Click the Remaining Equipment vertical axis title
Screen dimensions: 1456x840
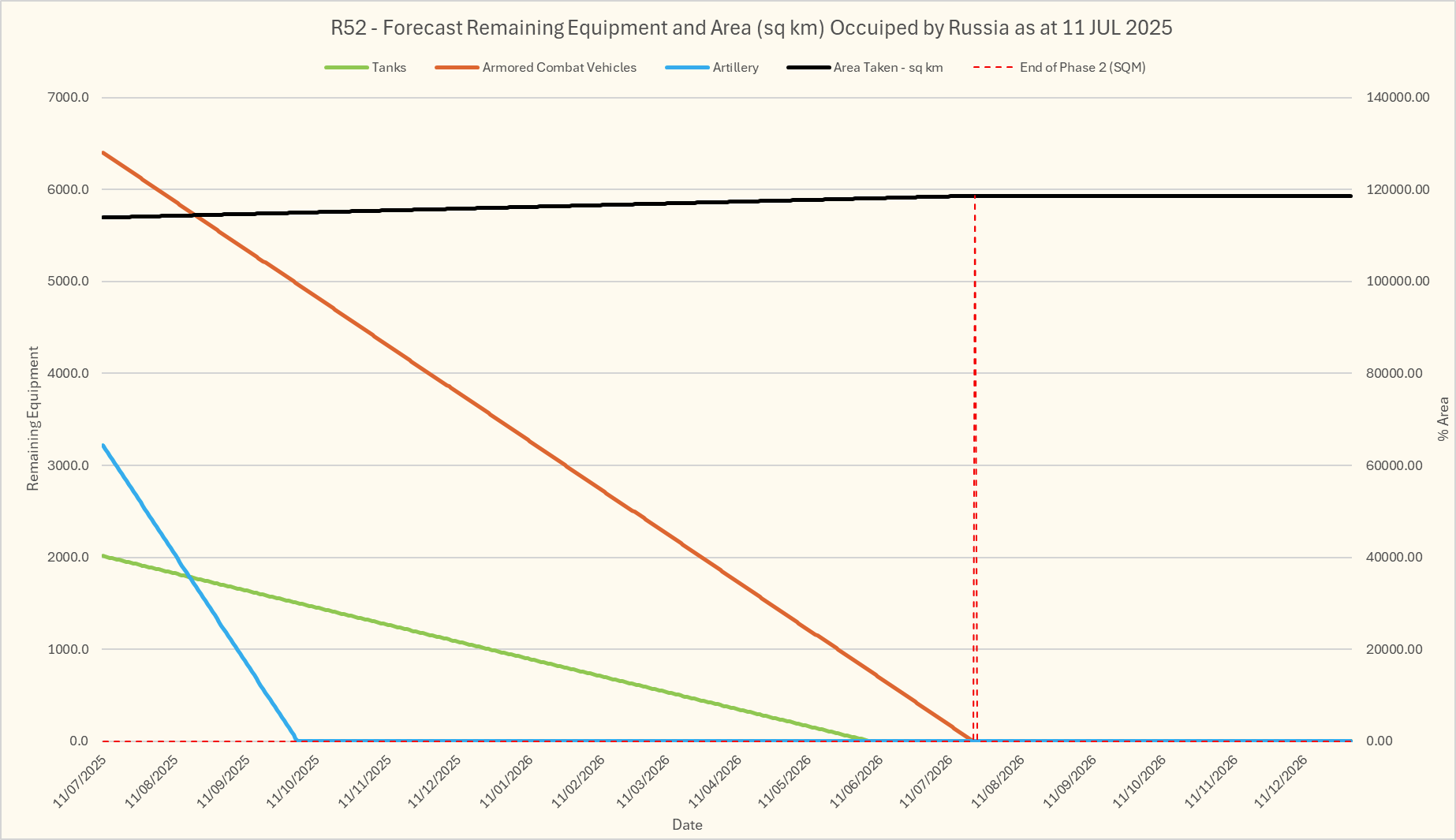pyautogui.click(x=33, y=418)
